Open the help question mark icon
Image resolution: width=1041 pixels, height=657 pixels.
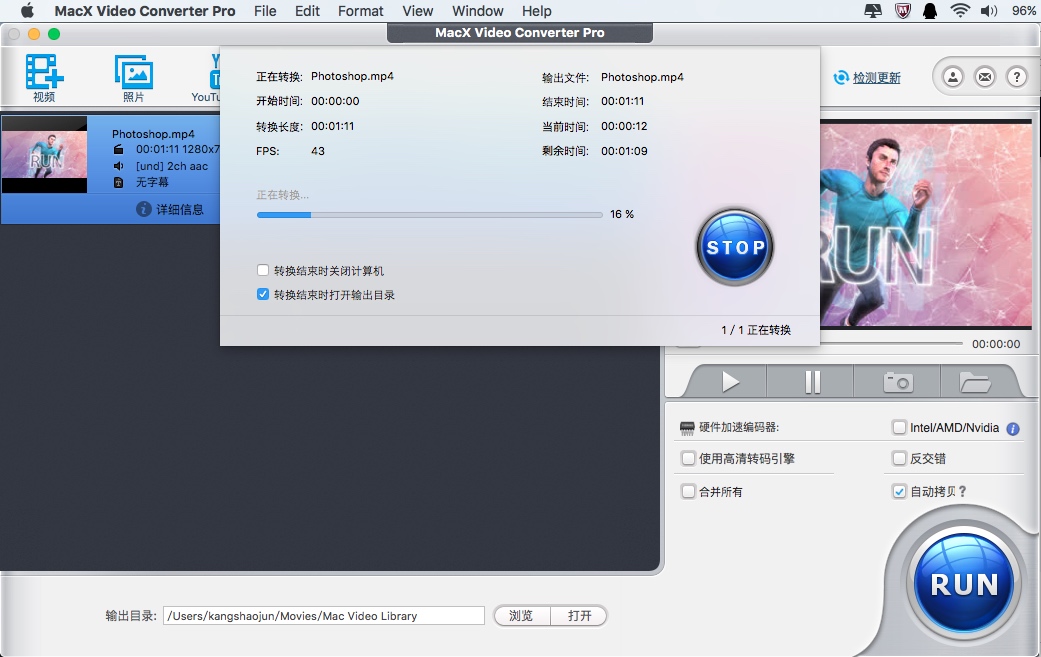tap(1016, 77)
